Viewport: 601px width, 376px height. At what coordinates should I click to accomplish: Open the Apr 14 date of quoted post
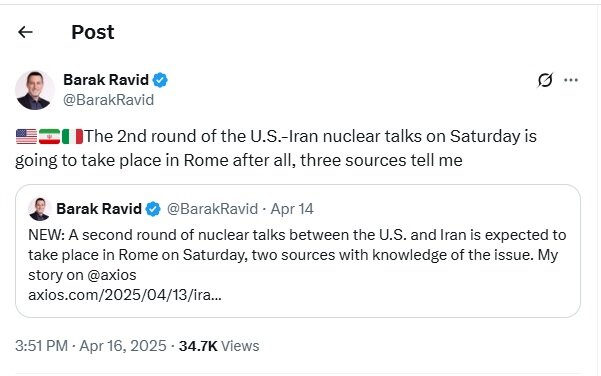coord(292,209)
